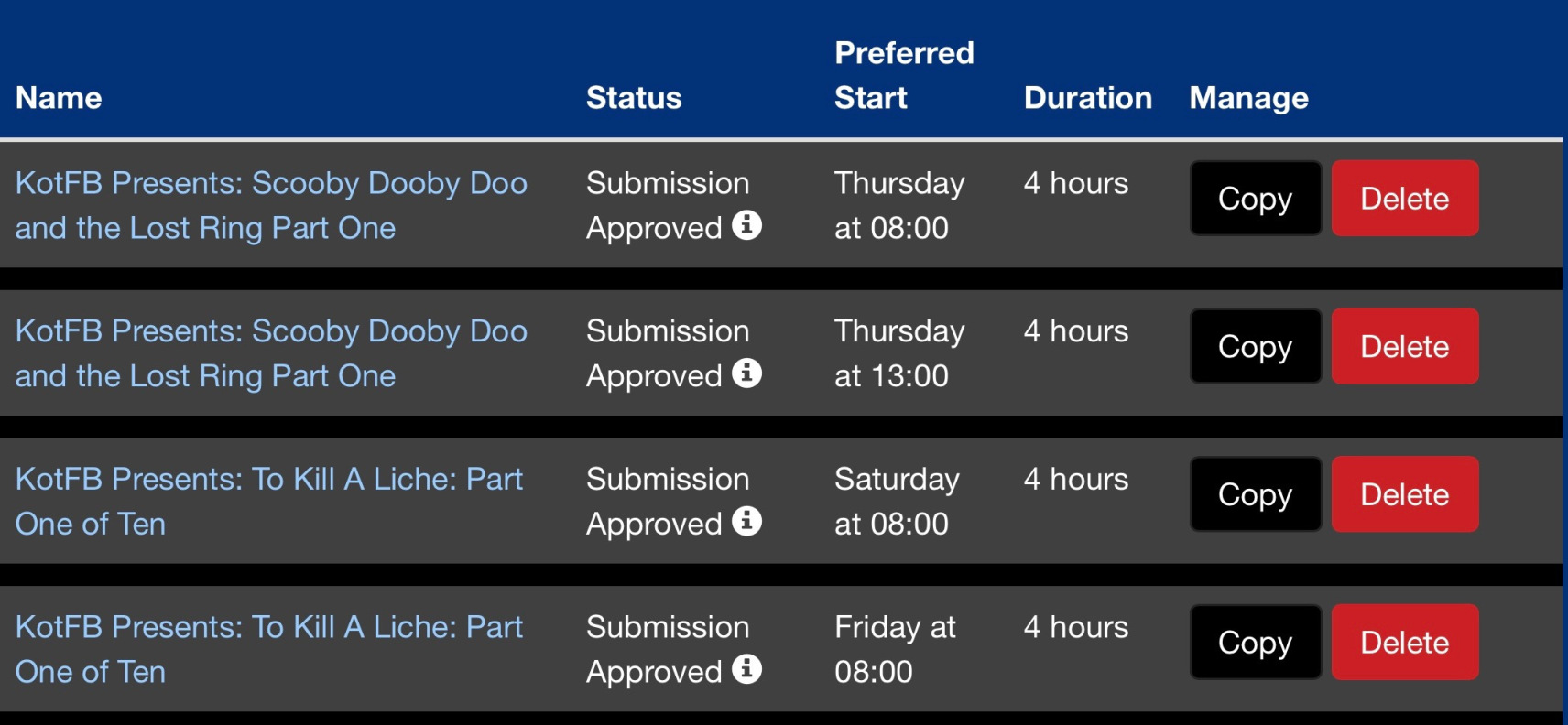1568x725 pixels.
Task: Delete the Scooby Dooby Doo Thursday 08:00 event
Action: pos(1404,199)
